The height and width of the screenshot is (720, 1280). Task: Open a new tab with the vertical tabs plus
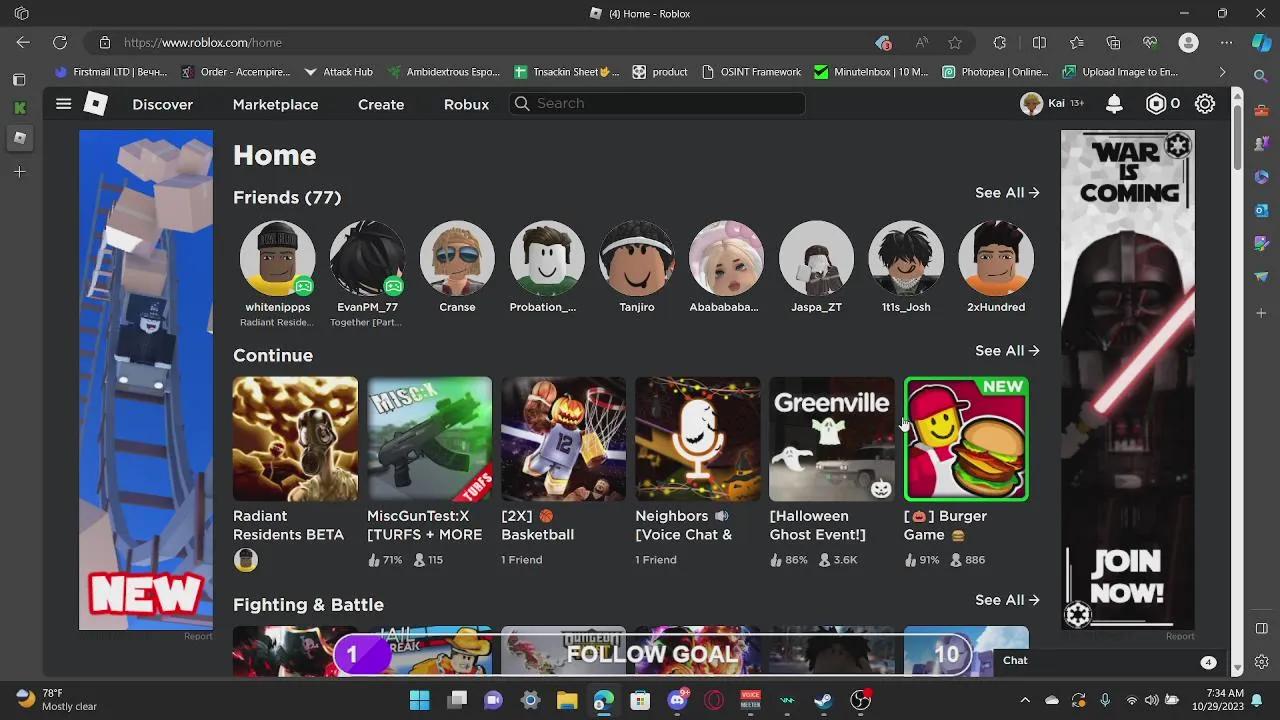19,172
